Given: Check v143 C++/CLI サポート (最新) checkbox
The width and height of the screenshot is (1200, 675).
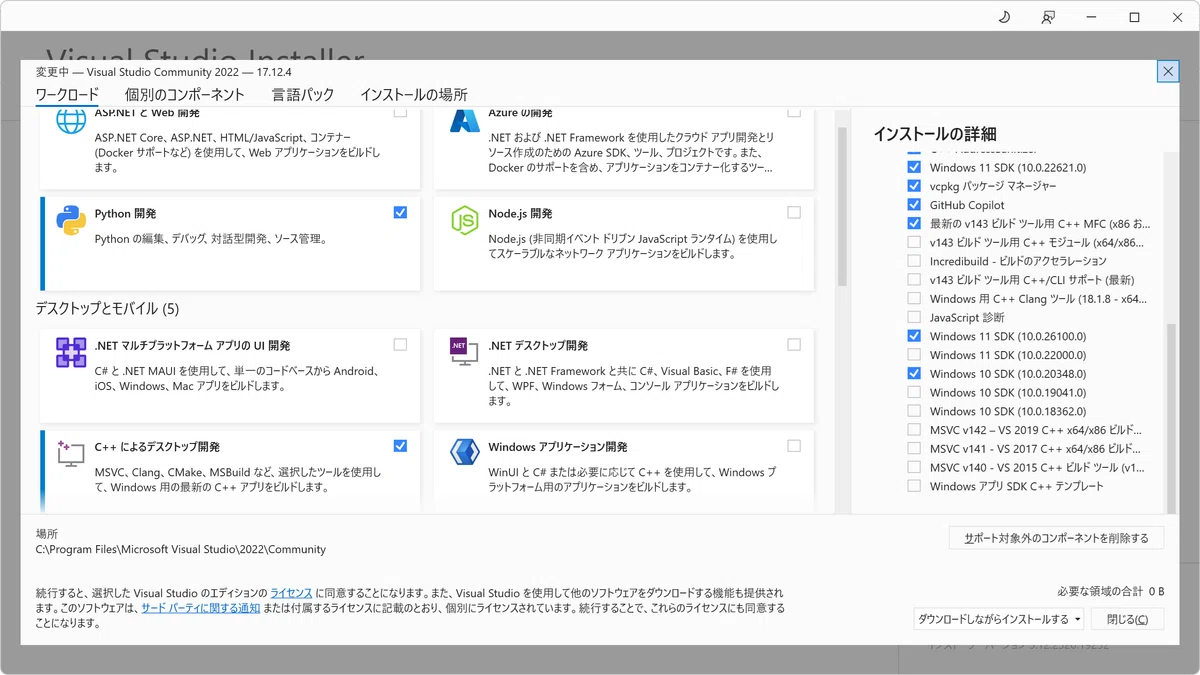Looking at the screenshot, I should (914, 280).
